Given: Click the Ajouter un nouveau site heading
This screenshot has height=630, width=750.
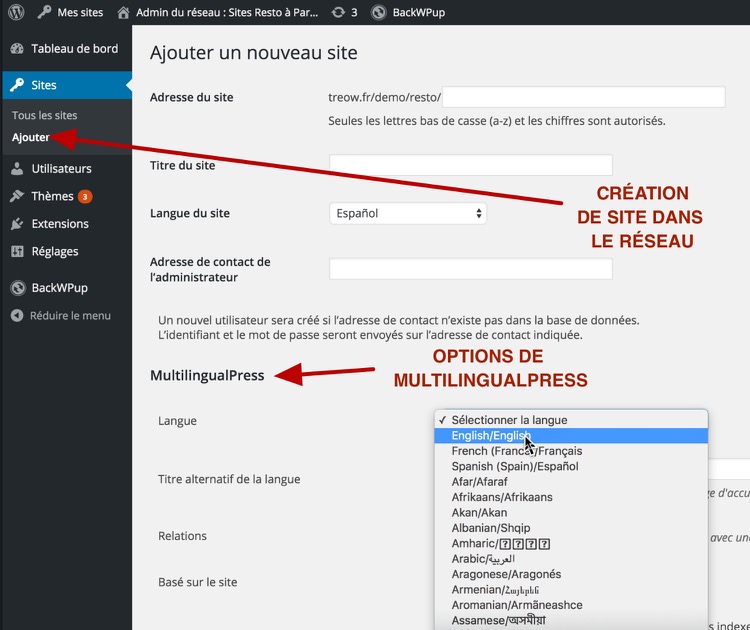Looking at the screenshot, I should 254,53.
